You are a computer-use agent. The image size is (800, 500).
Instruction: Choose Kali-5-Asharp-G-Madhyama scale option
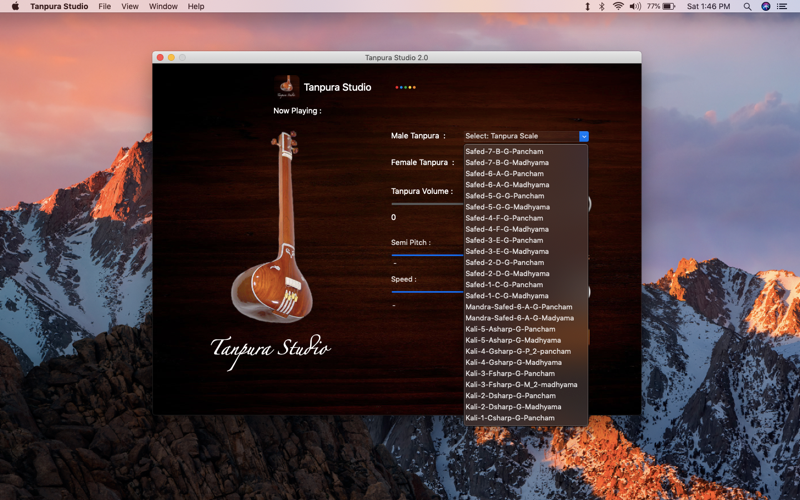click(513, 340)
